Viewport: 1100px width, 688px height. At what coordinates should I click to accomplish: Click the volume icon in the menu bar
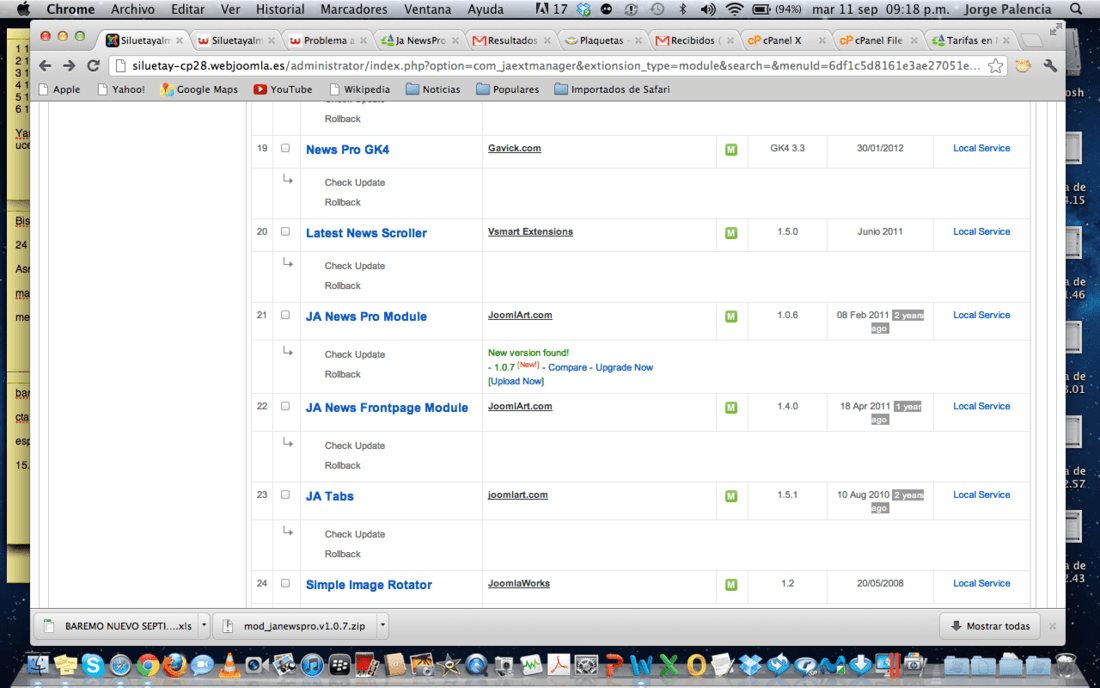pyautogui.click(x=708, y=9)
